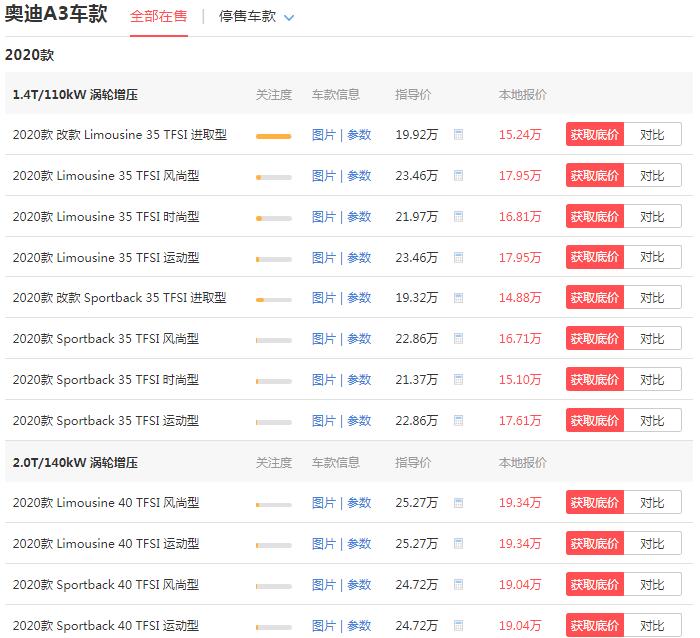Open calculator icon for Limousine 35 TFSI 时尚型
700x638 pixels.
[x=458, y=217]
